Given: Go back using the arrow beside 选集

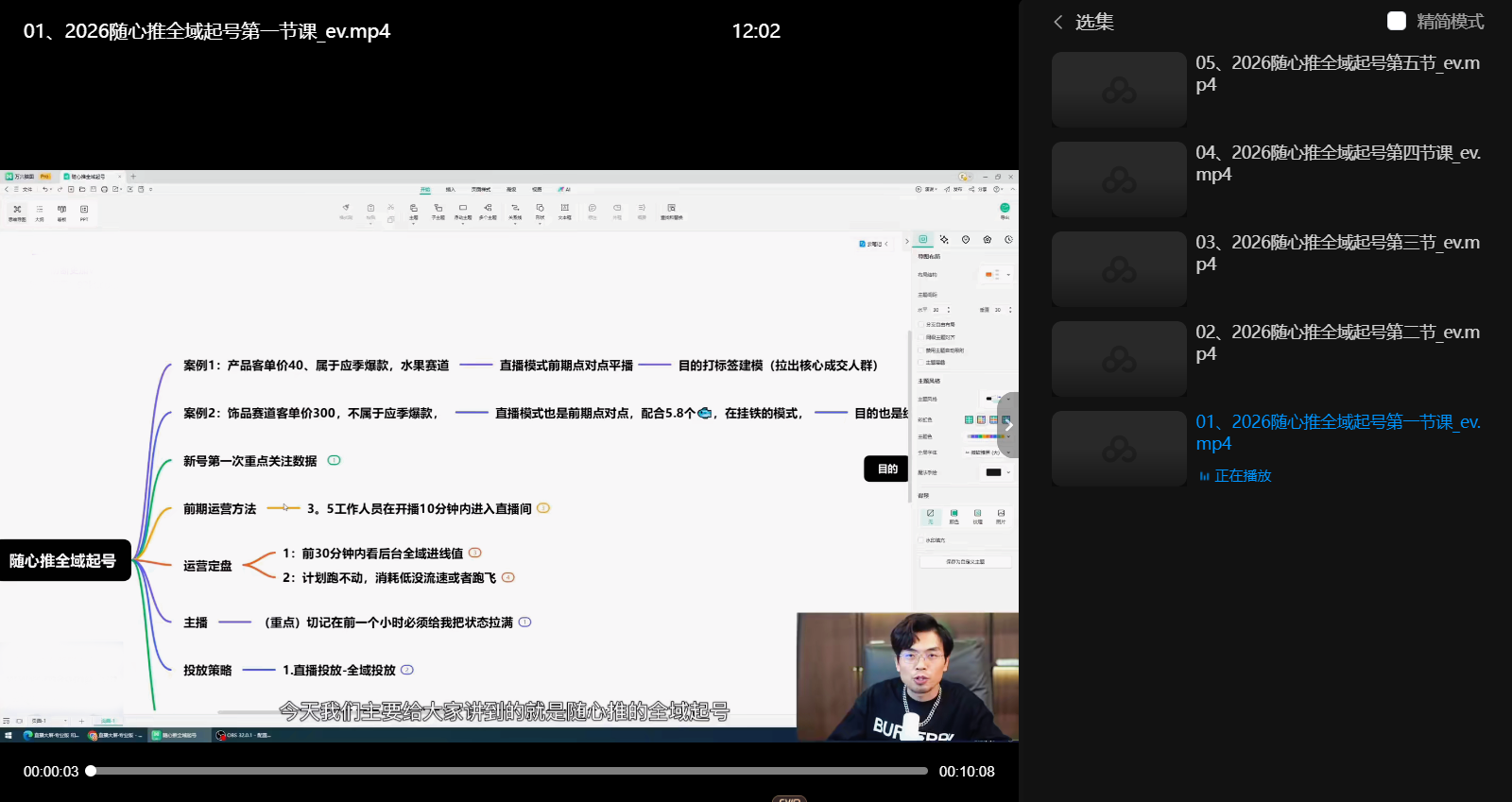Looking at the screenshot, I should click(1058, 22).
